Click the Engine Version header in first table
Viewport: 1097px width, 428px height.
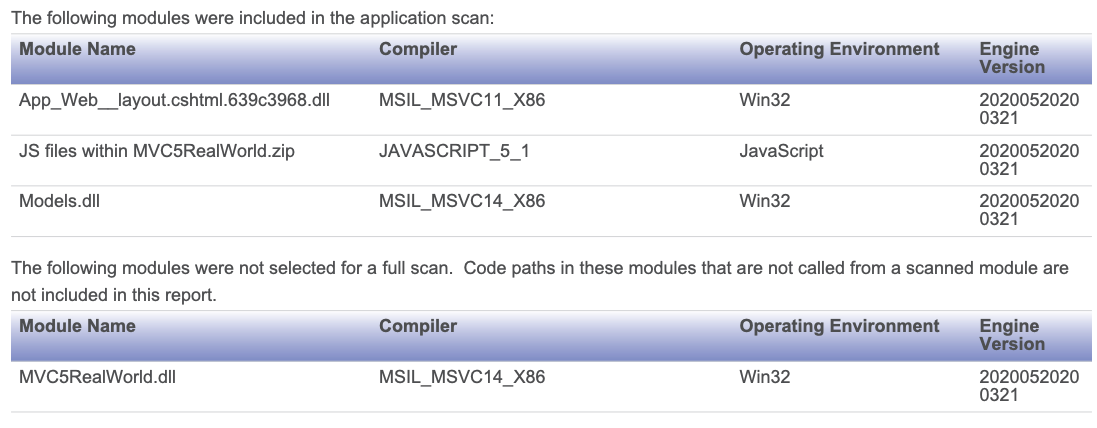(1012, 58)
